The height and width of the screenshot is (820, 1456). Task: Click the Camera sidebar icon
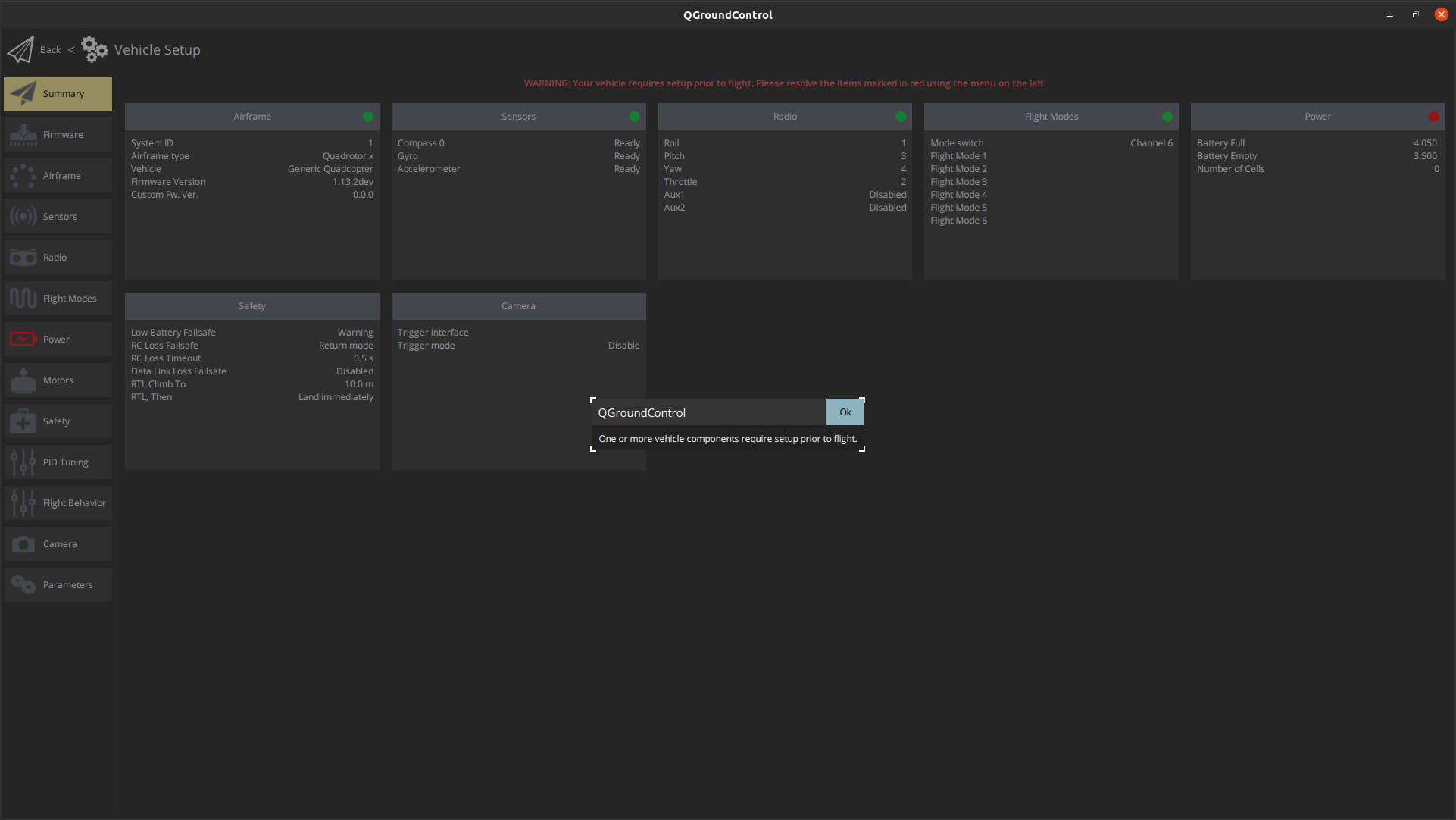coord(23,543)
